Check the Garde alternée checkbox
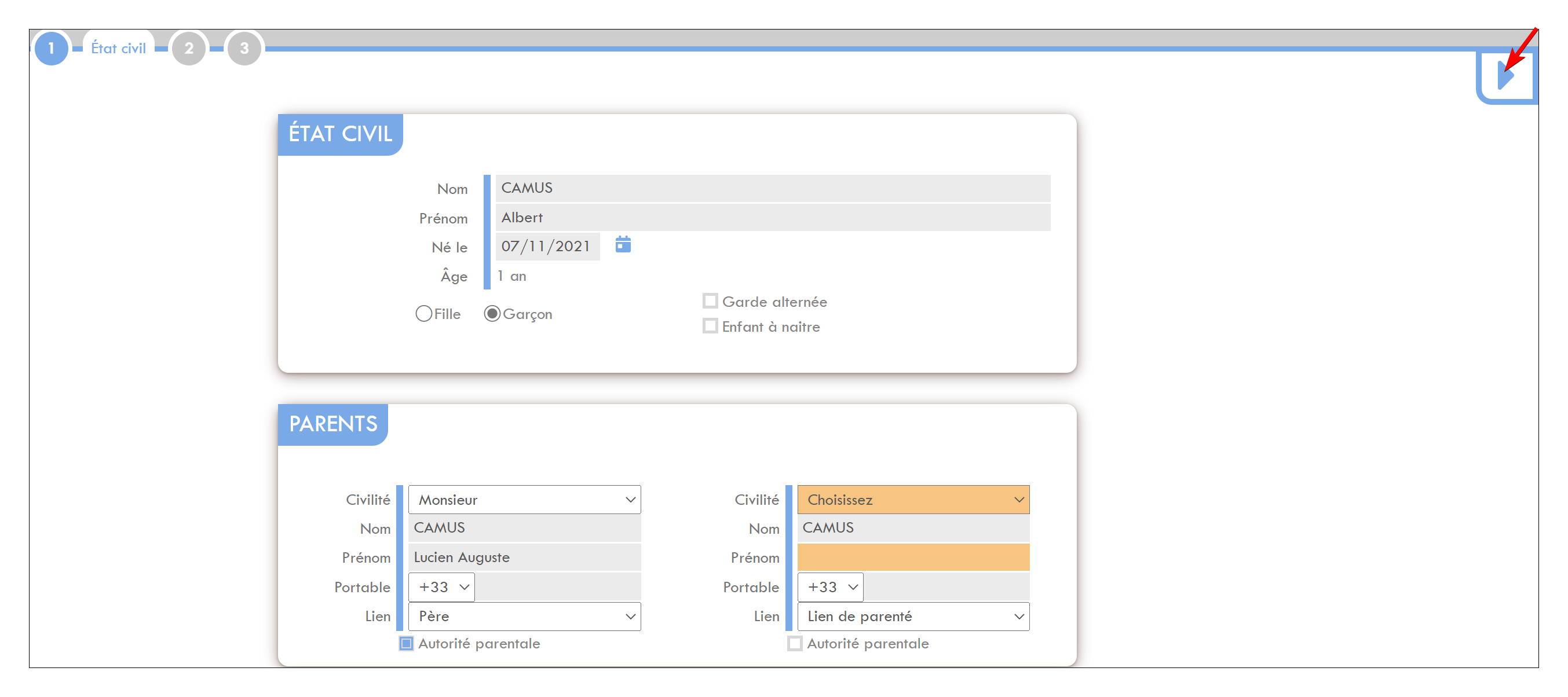 710,301
